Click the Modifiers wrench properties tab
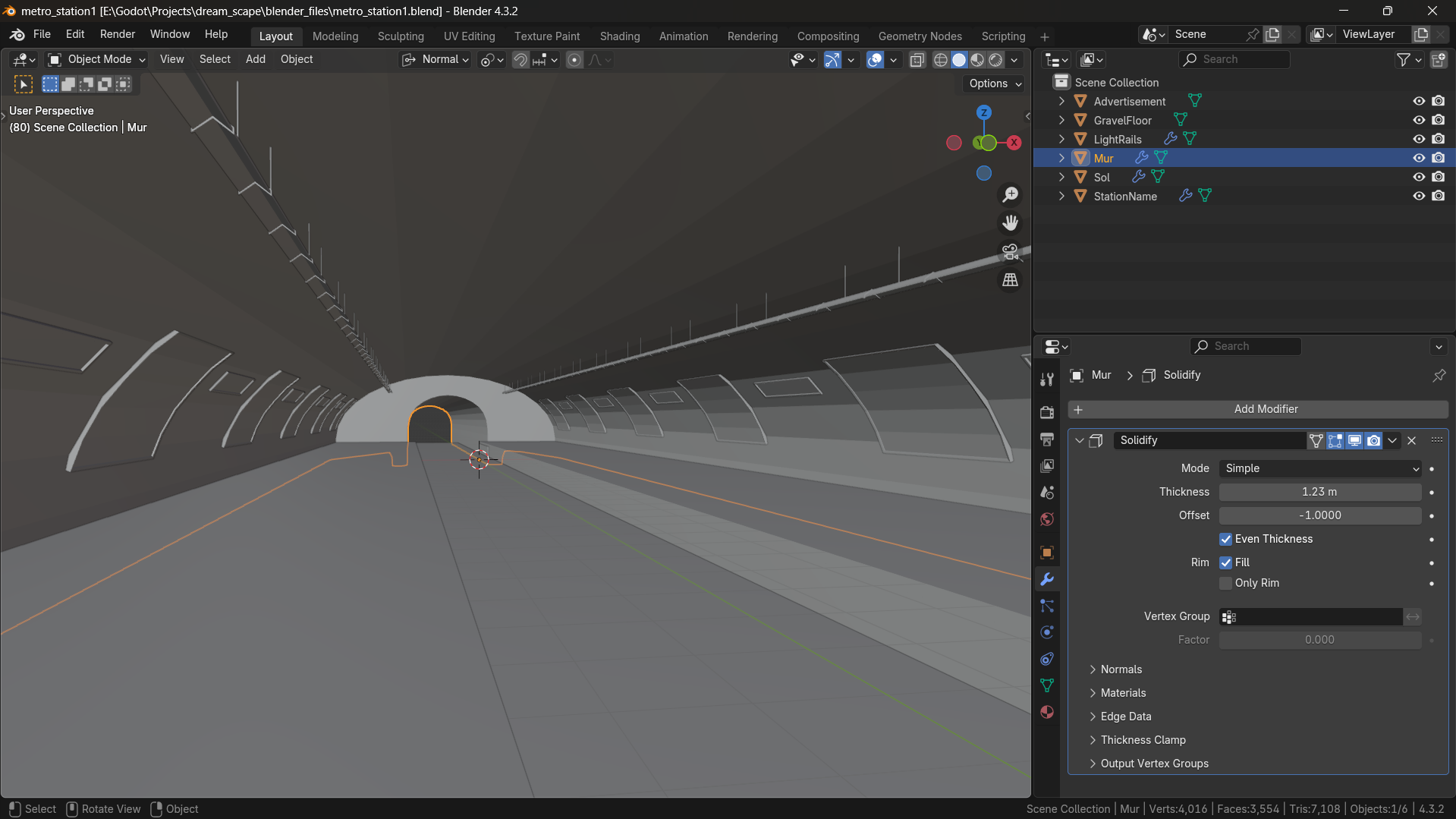 tap(1047, 579)
